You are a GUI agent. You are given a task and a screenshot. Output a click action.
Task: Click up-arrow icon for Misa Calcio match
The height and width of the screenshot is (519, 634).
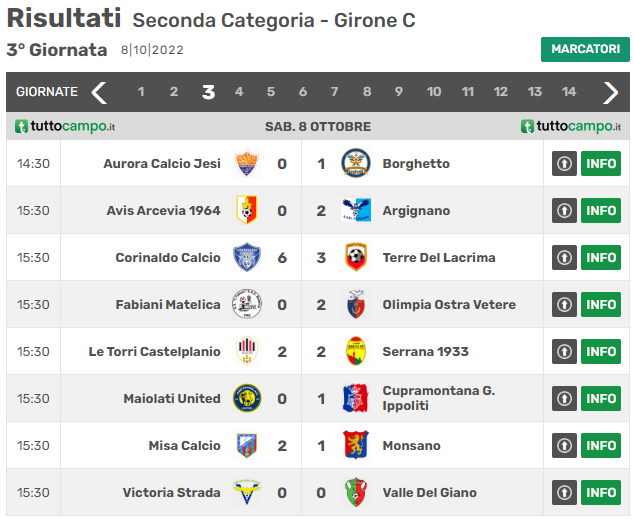point(564,445)
